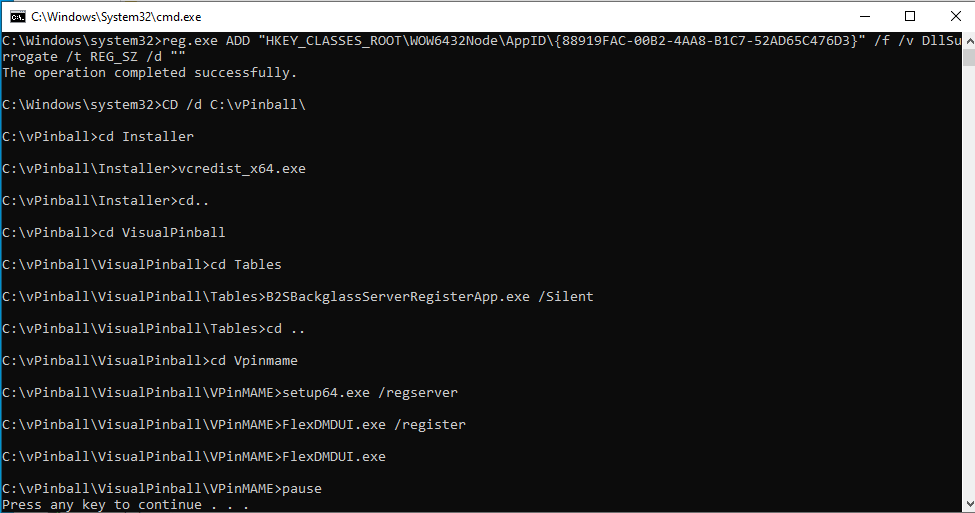This screenshot has width=975, height=513.
Task: Minimize the command prompt window
Action: tap(863, 16)
